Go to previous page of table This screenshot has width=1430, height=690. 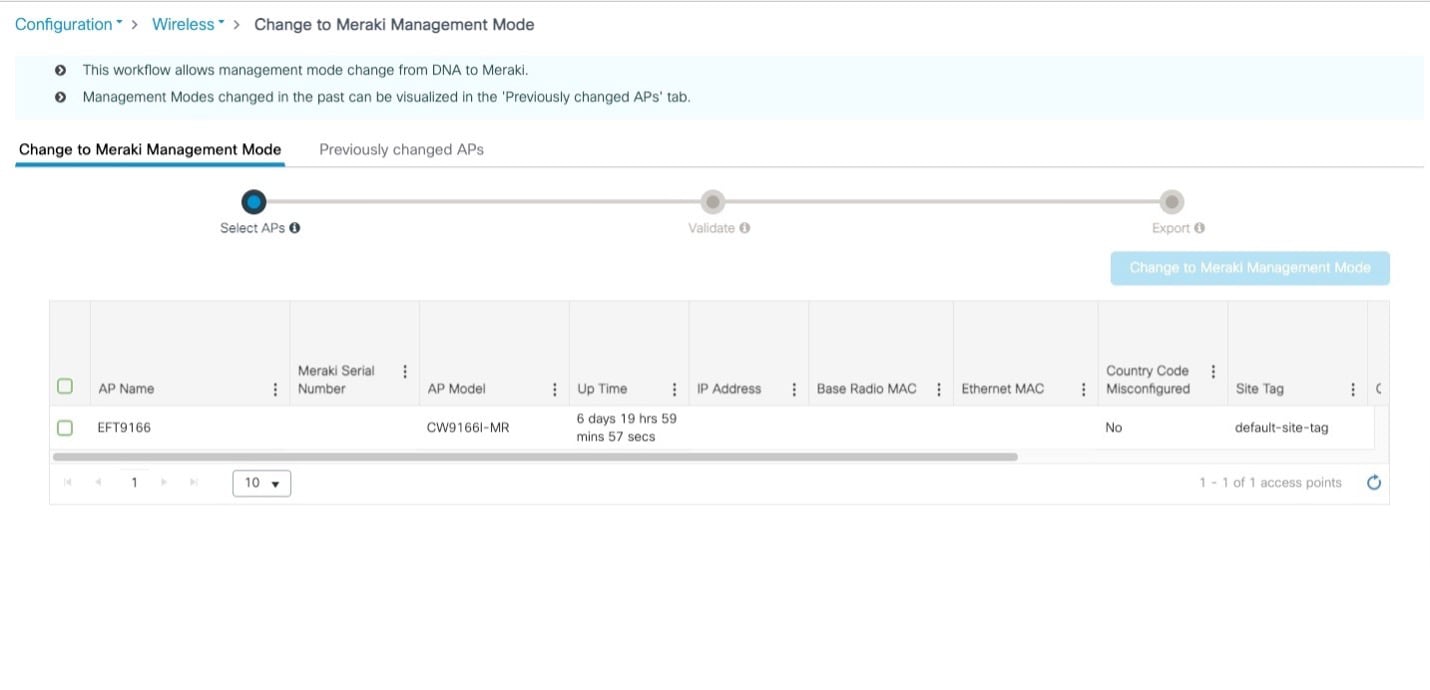pos(98,483)
